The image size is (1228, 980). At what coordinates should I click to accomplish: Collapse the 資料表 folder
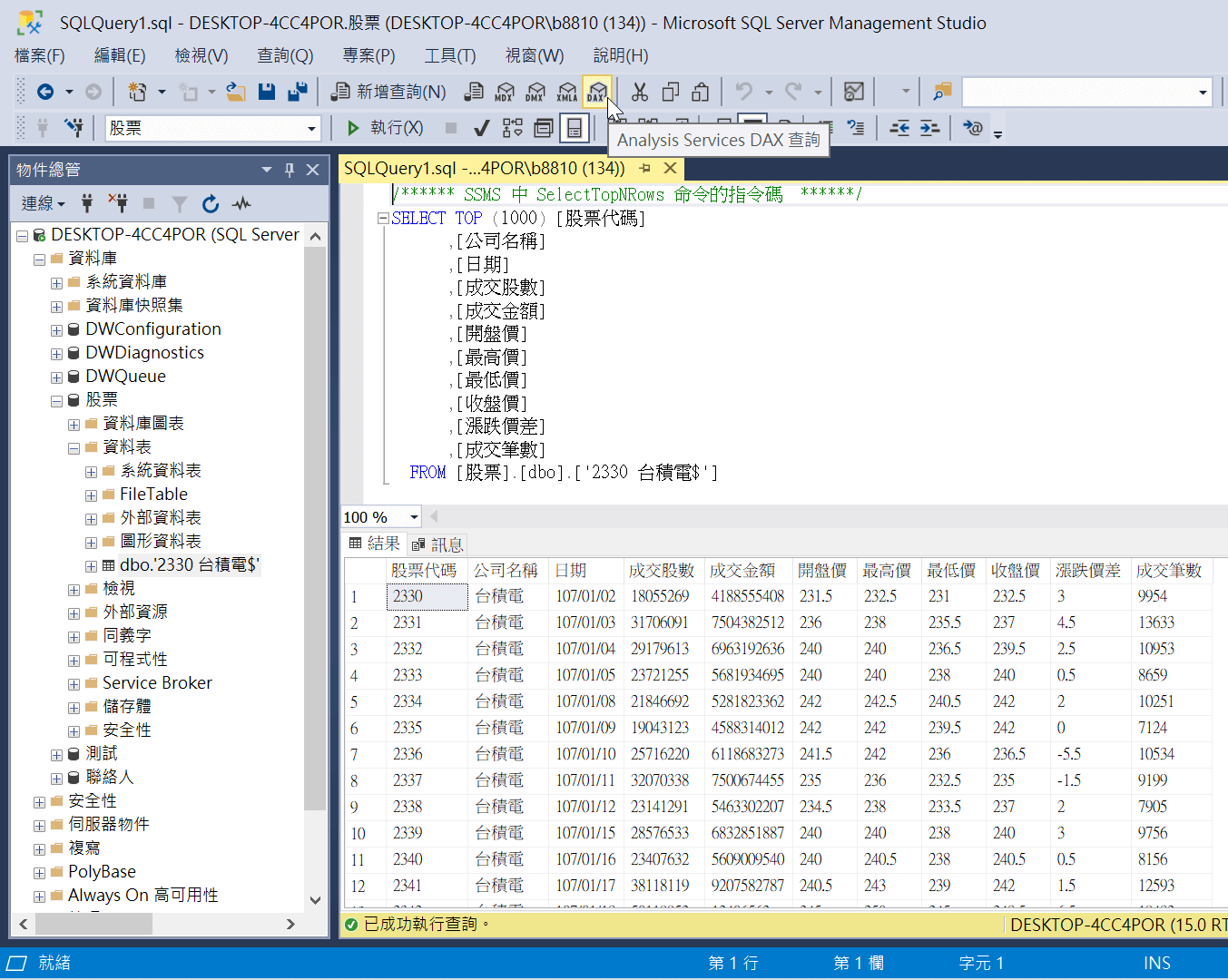click(x=74, y=448)
